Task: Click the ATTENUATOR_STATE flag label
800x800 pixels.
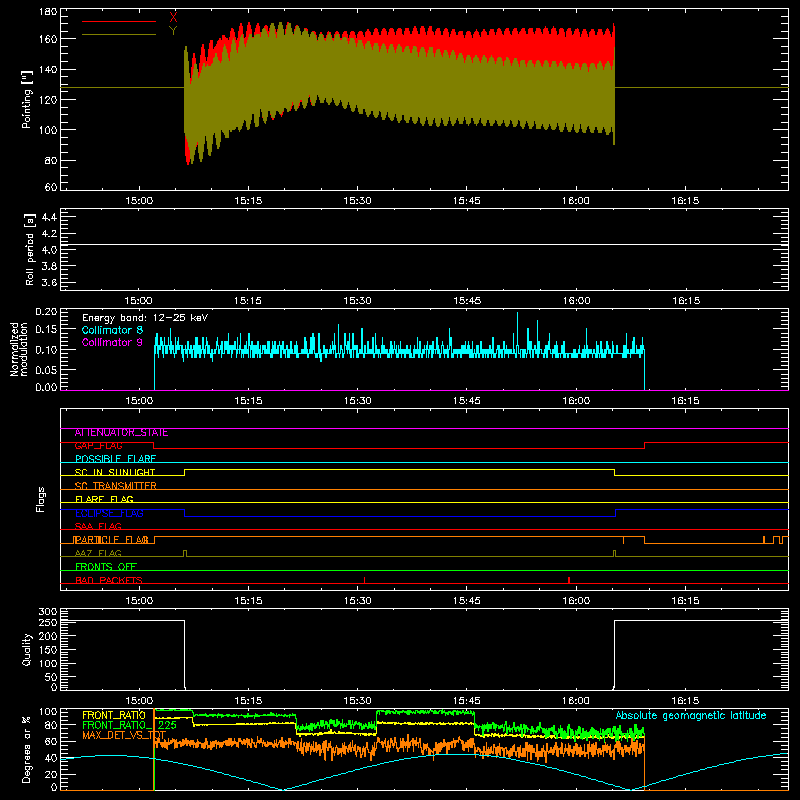Action: [x=121, y=433]
